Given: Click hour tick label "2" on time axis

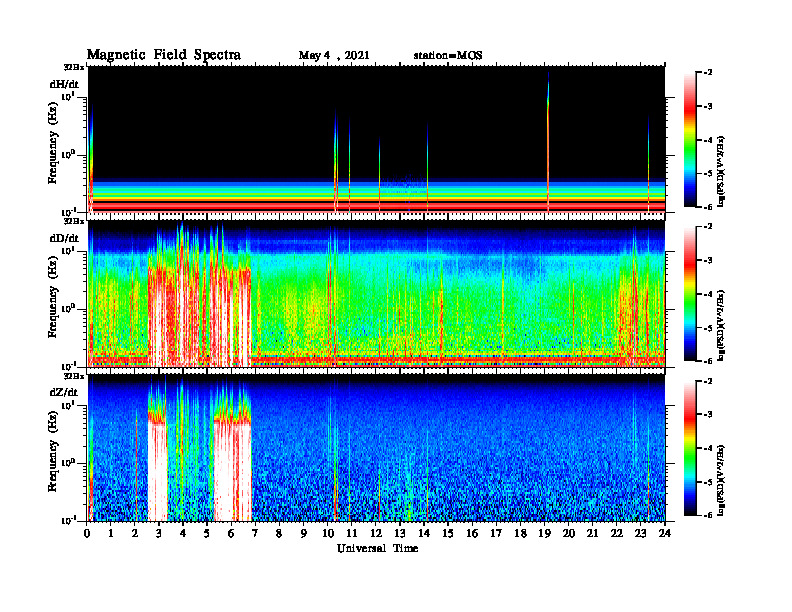Looking at the screenshot, I should click(x=135, y=533).
